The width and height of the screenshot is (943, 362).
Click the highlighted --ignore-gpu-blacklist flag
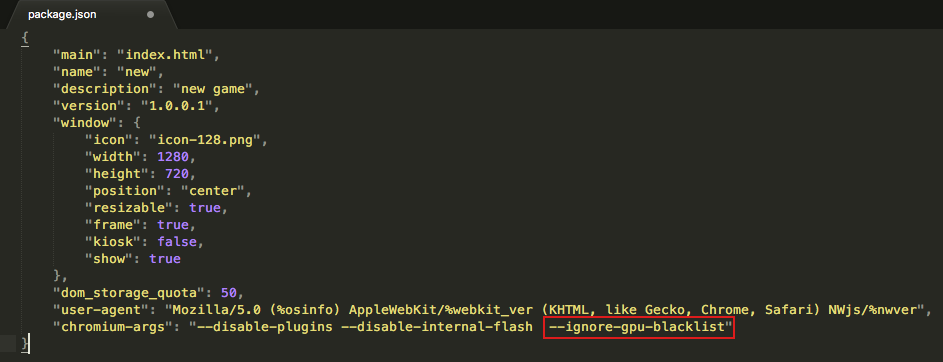[639, 328]
